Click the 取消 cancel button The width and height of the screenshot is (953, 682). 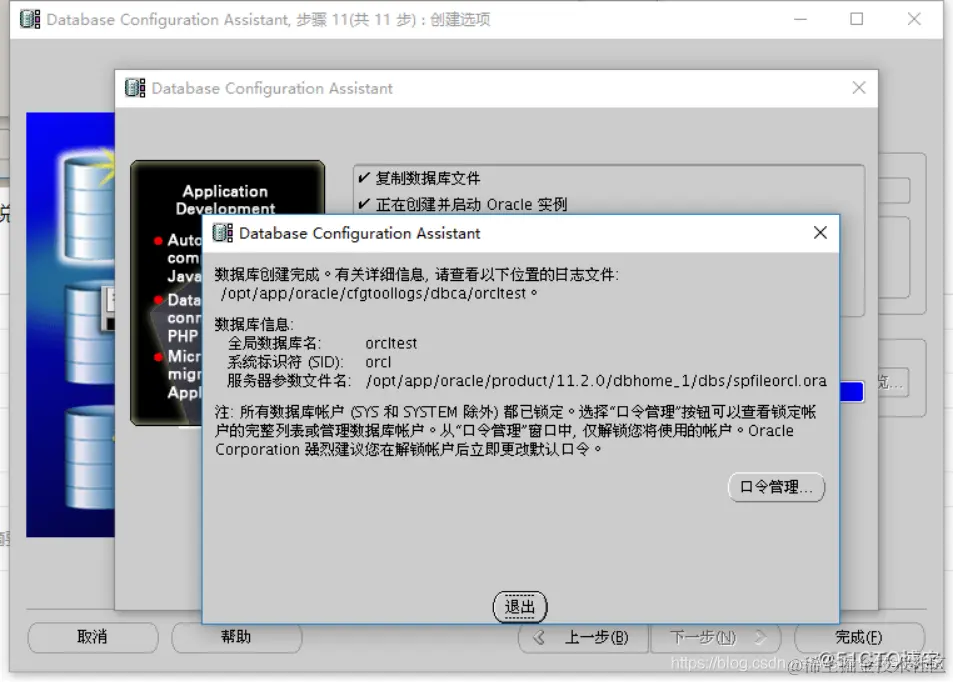[x=92, y=638]
